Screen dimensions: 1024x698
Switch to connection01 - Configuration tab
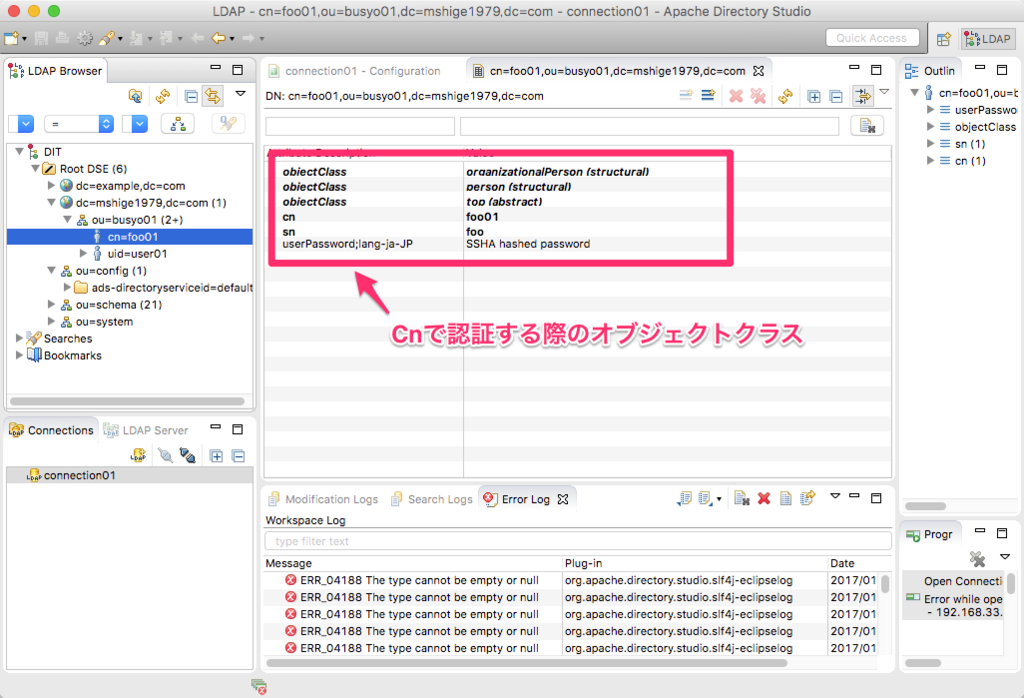click(x=362, y=71)
